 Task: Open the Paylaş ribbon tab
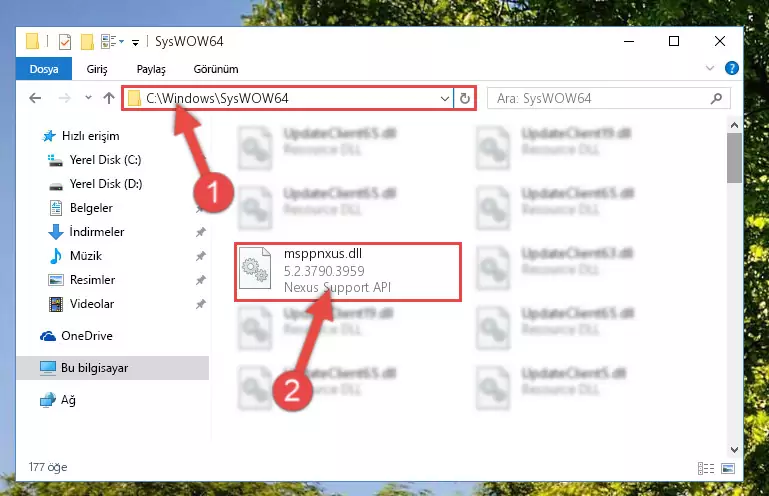click(x=151, y=69)
